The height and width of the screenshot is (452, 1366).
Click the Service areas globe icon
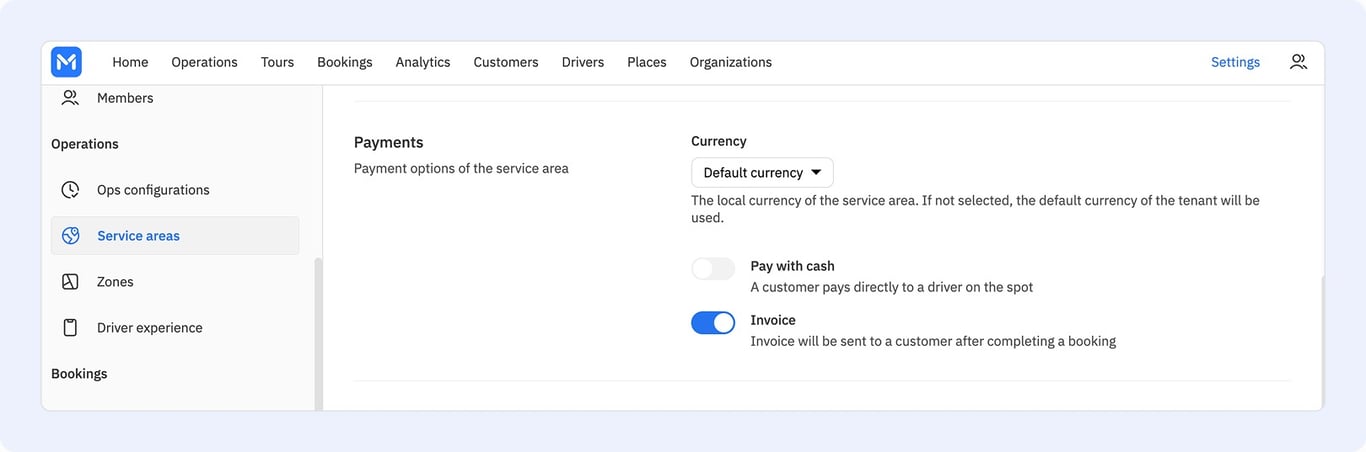click(x=70, y=236)
